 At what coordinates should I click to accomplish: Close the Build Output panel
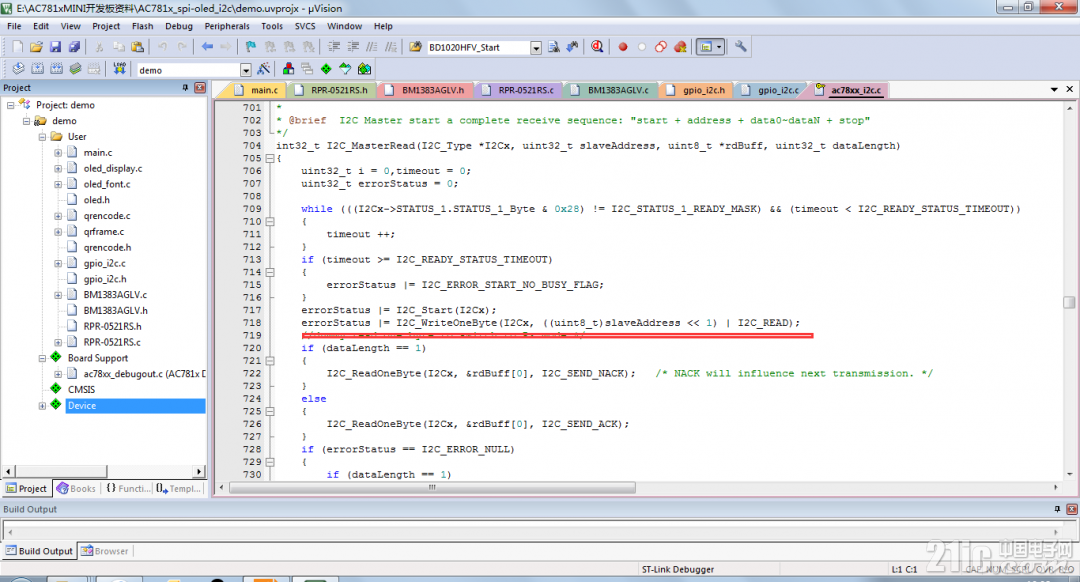pyautogui.click(x=1071, y=509)
